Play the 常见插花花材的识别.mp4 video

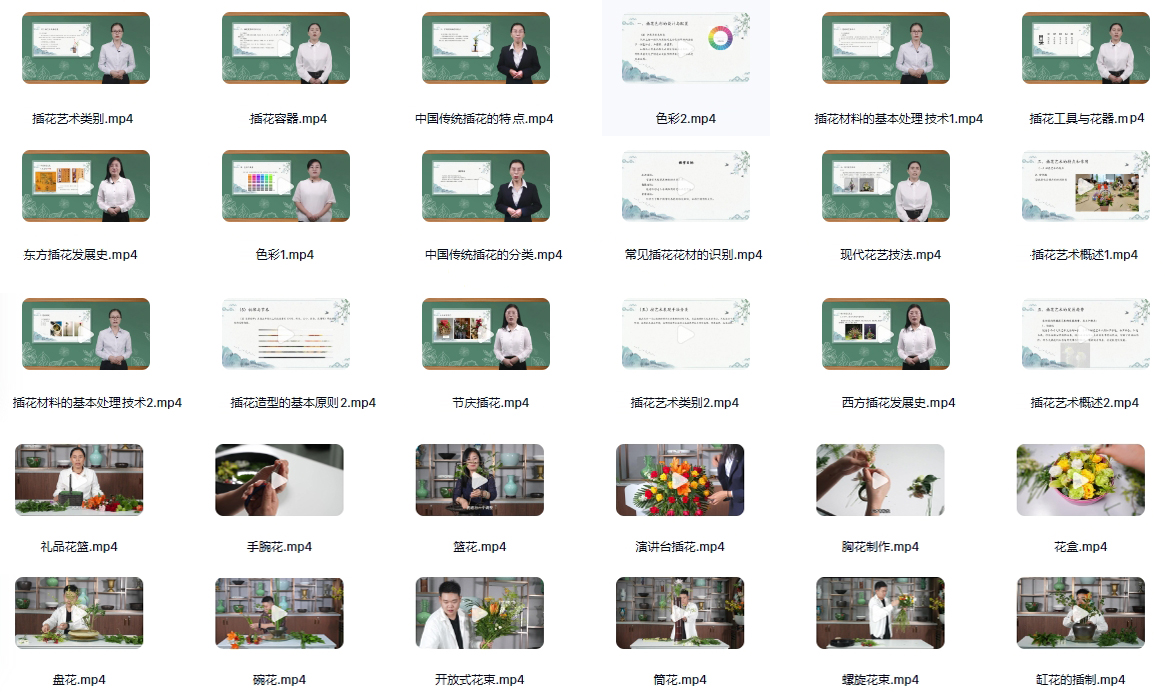tap(686, 186)
